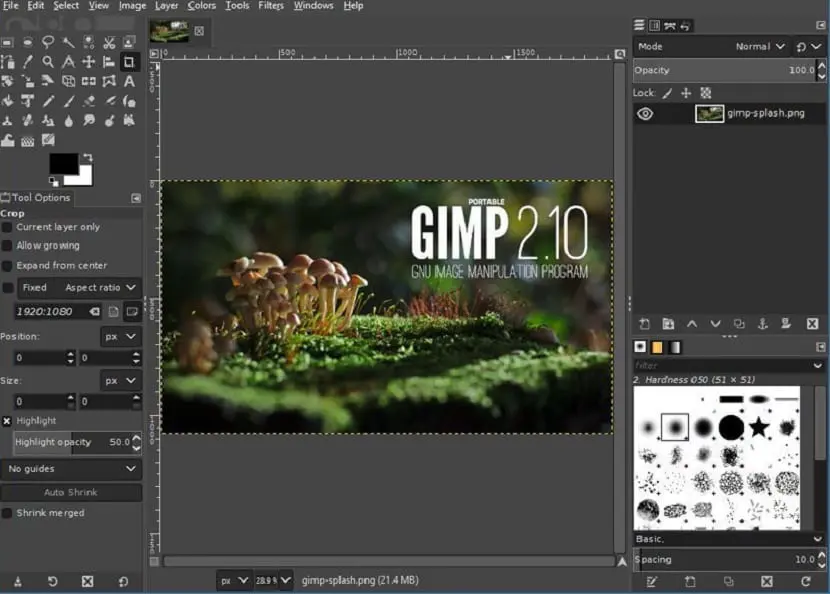This screenshot has width=830, height=594.
Task: Delete the current layer using the trash icon
Action: [x=812, y=324]
